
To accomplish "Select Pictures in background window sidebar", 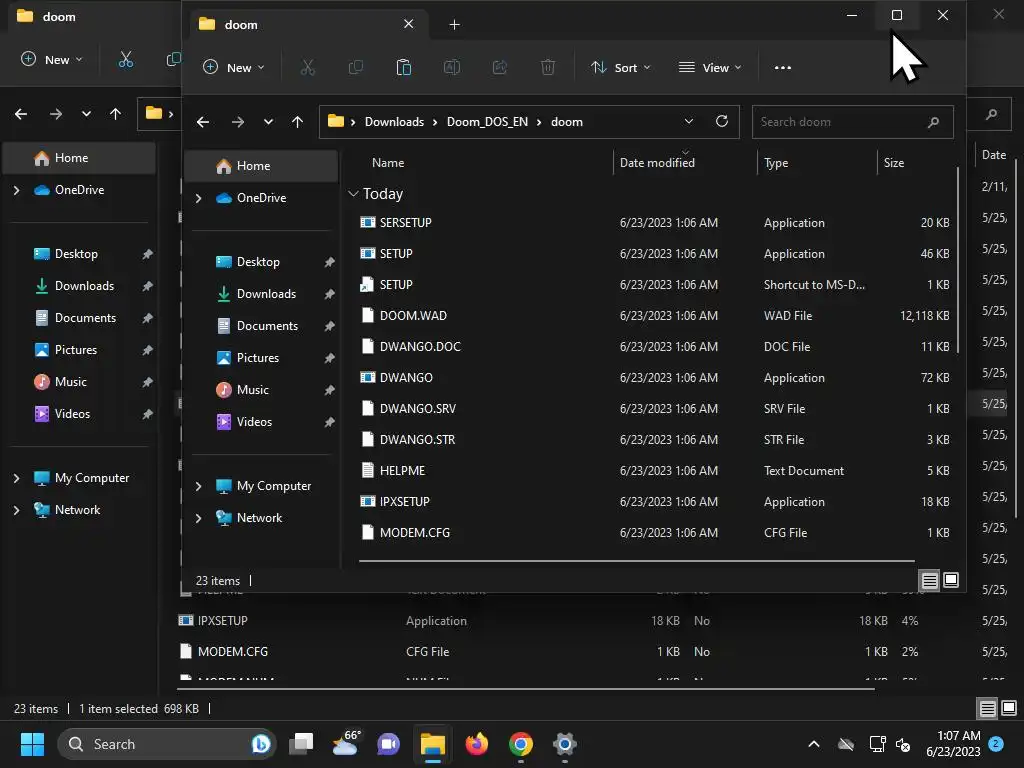I will coord(79,350).
